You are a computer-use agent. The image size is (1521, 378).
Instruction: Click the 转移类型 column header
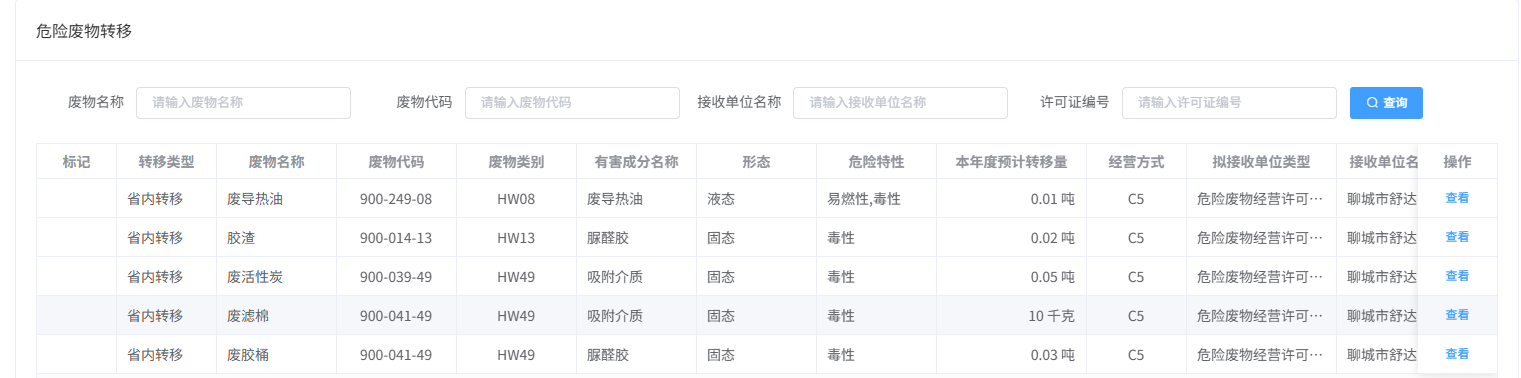click(x=166, y=162)
